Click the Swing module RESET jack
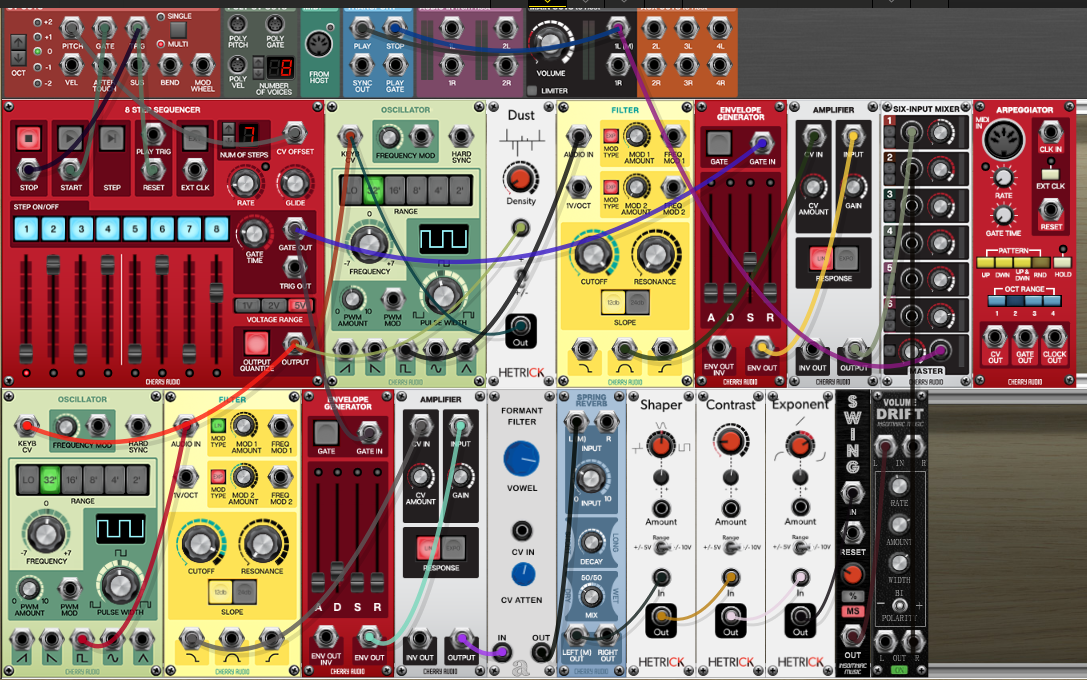The height and width of the screenshot is (680, 1087). [x=852, y=532]
